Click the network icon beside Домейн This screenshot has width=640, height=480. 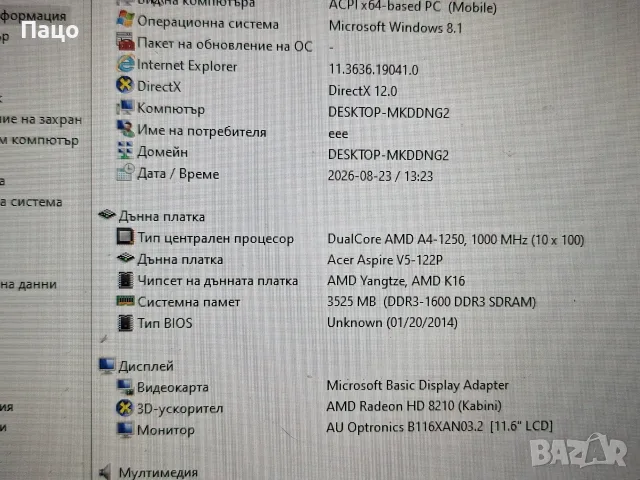[x=125, y=151]
